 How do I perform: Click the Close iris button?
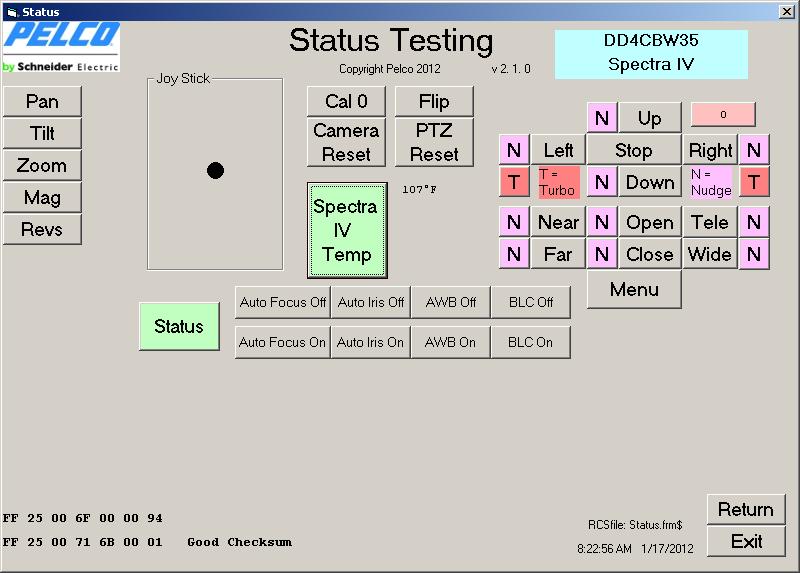650,254
